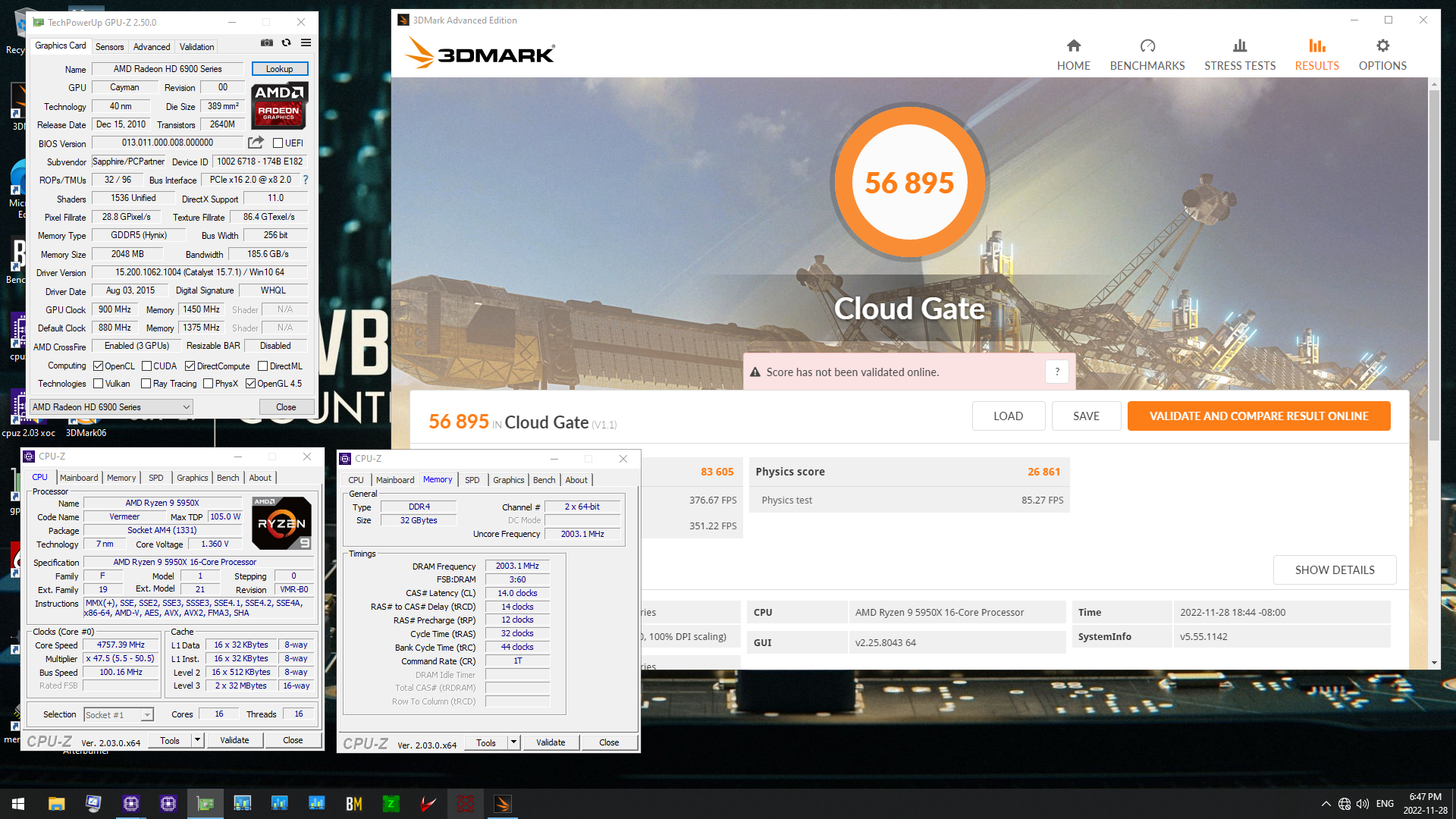Click the 3DMark results vertical scrollbar

point(1433,265)
